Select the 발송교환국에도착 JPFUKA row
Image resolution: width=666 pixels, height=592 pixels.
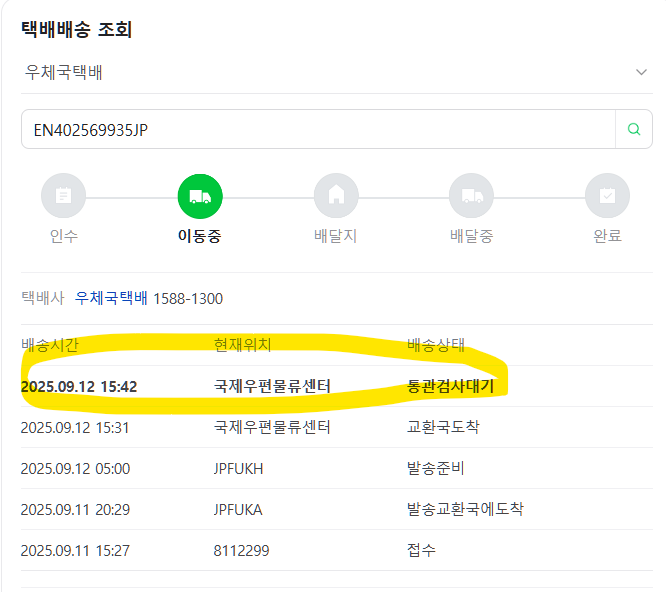(337, 509)
